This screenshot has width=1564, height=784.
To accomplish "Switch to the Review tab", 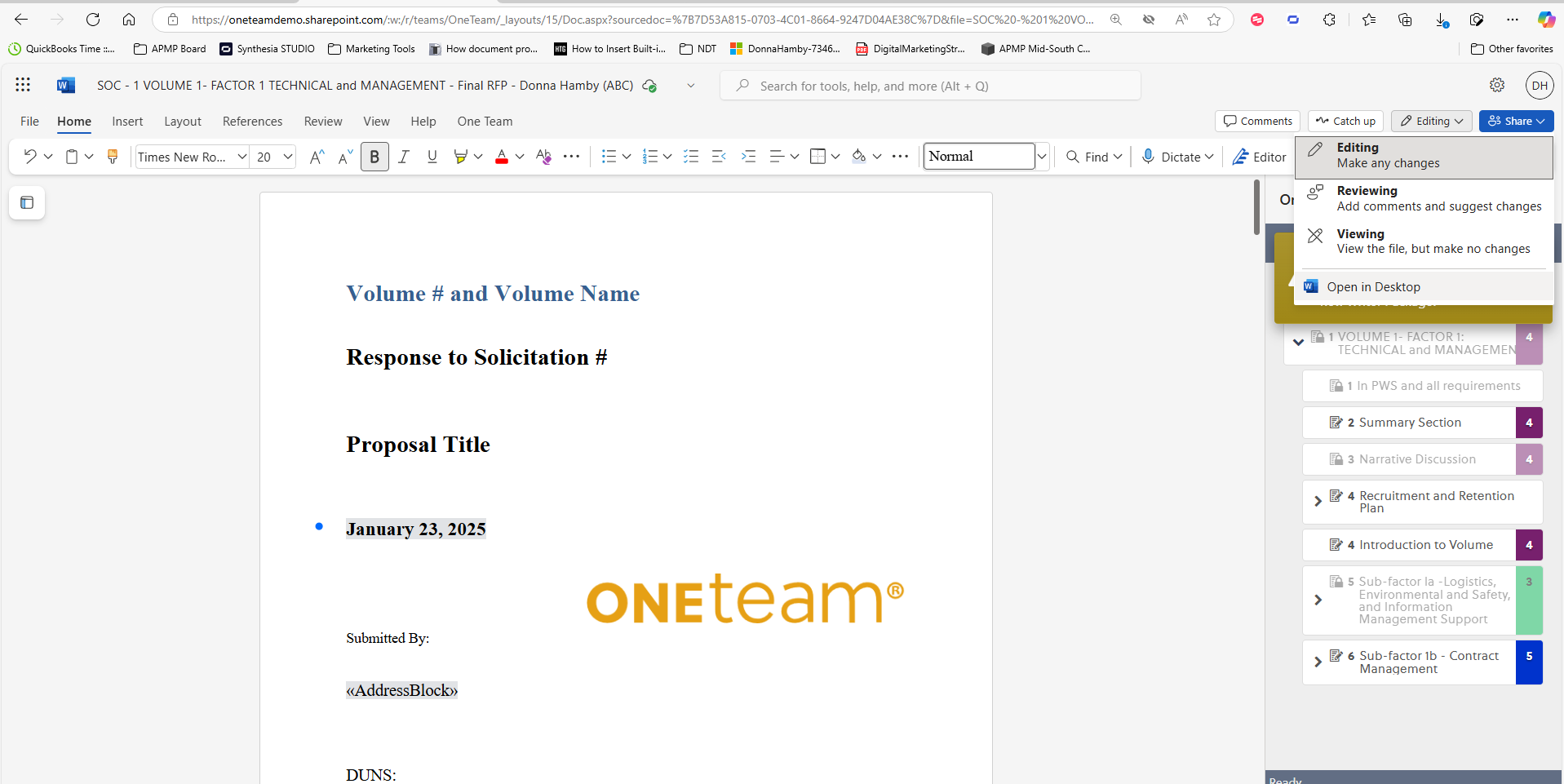I will tap(323, 122).
